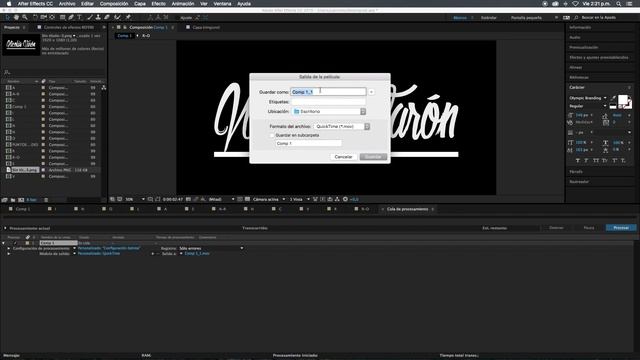This screenshot has width=640, height=360.
Task: Click the Procesar render button
Action: tap(621, 228)
